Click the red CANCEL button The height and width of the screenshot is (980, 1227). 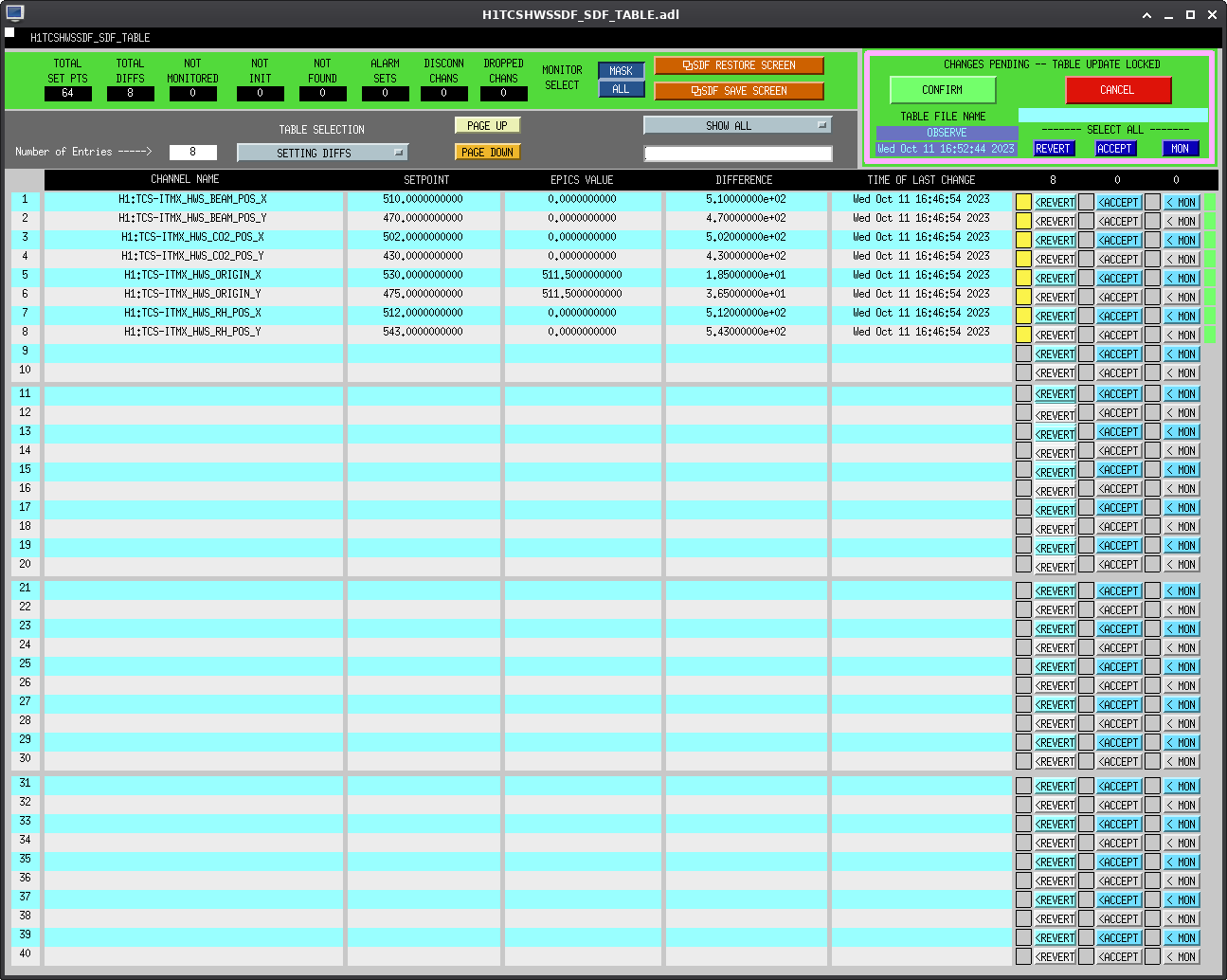(1118, 90)
